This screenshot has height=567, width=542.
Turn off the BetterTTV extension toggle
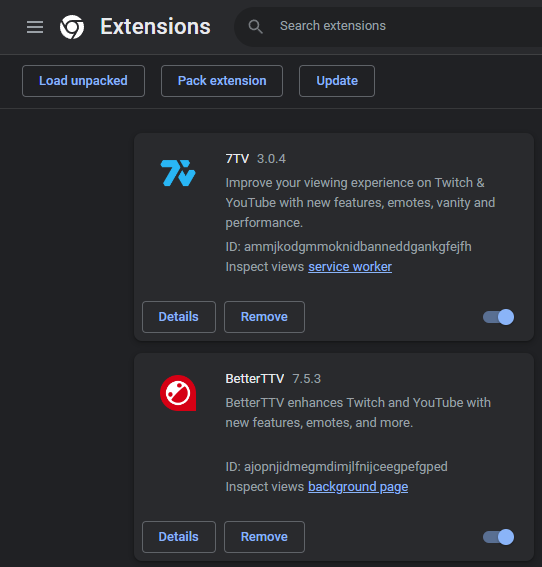pos(498,537)
